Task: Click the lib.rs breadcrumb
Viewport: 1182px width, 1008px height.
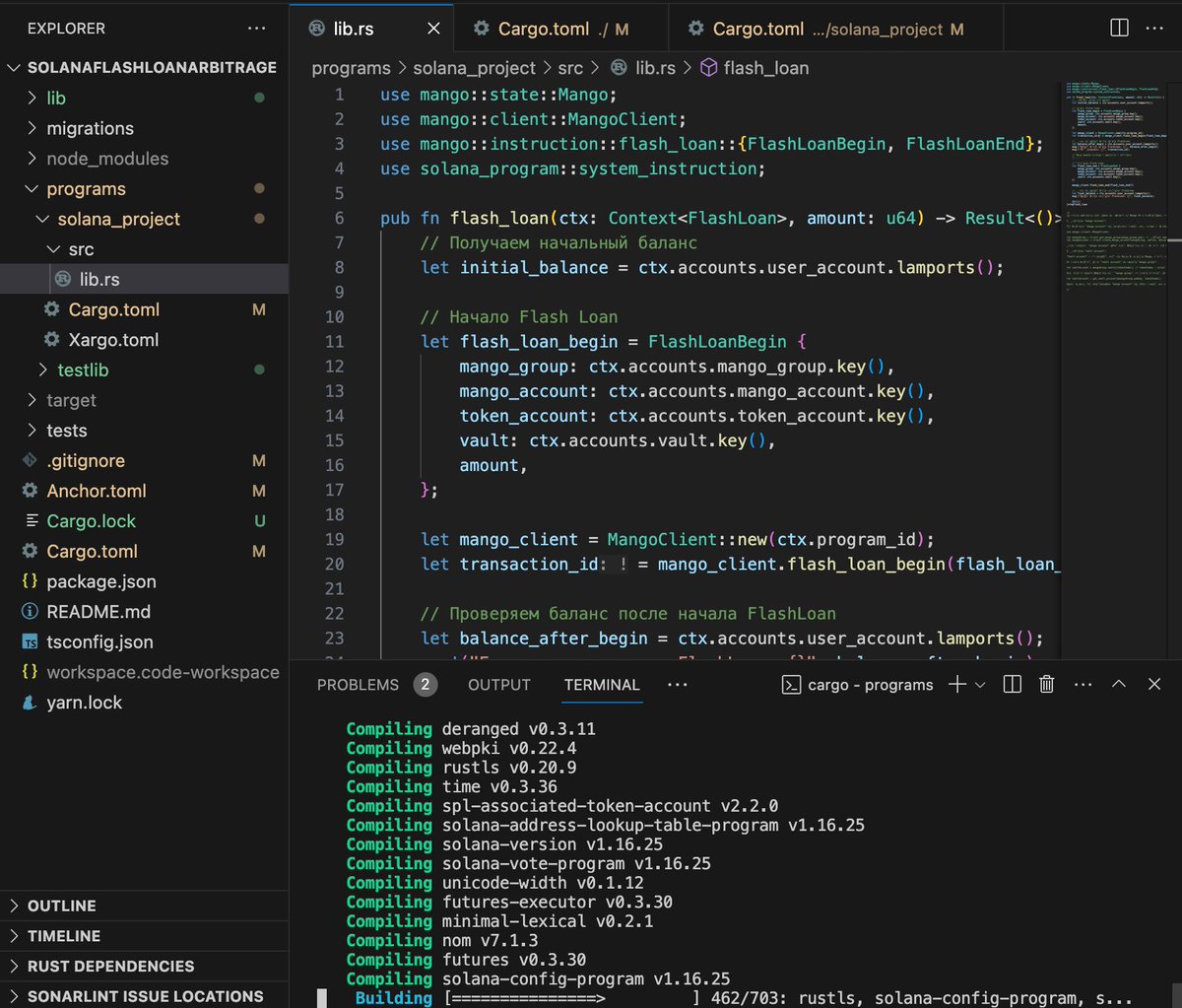Action: [x=645, y=68]
